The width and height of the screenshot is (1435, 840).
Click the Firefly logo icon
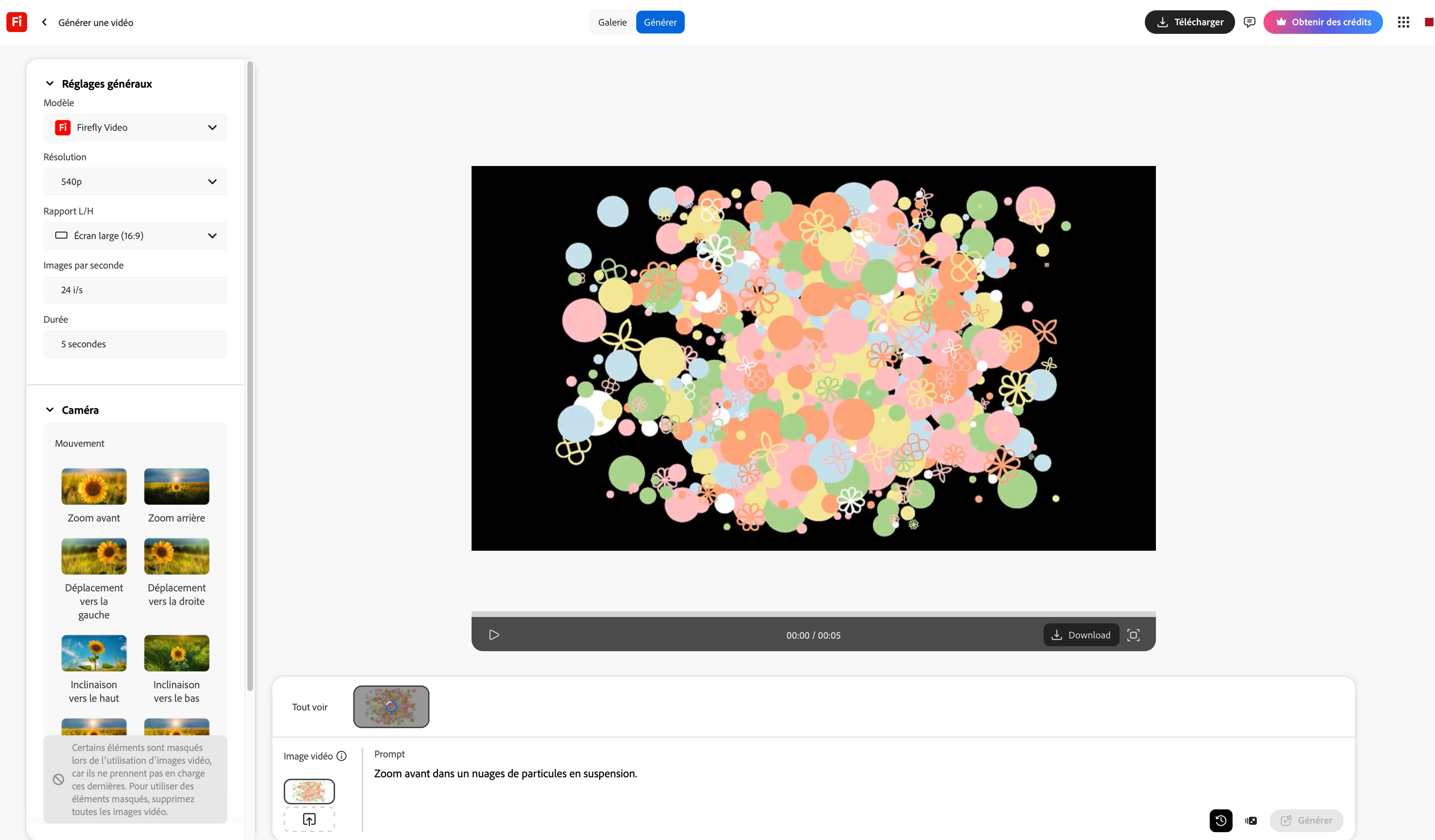point(16,22)
